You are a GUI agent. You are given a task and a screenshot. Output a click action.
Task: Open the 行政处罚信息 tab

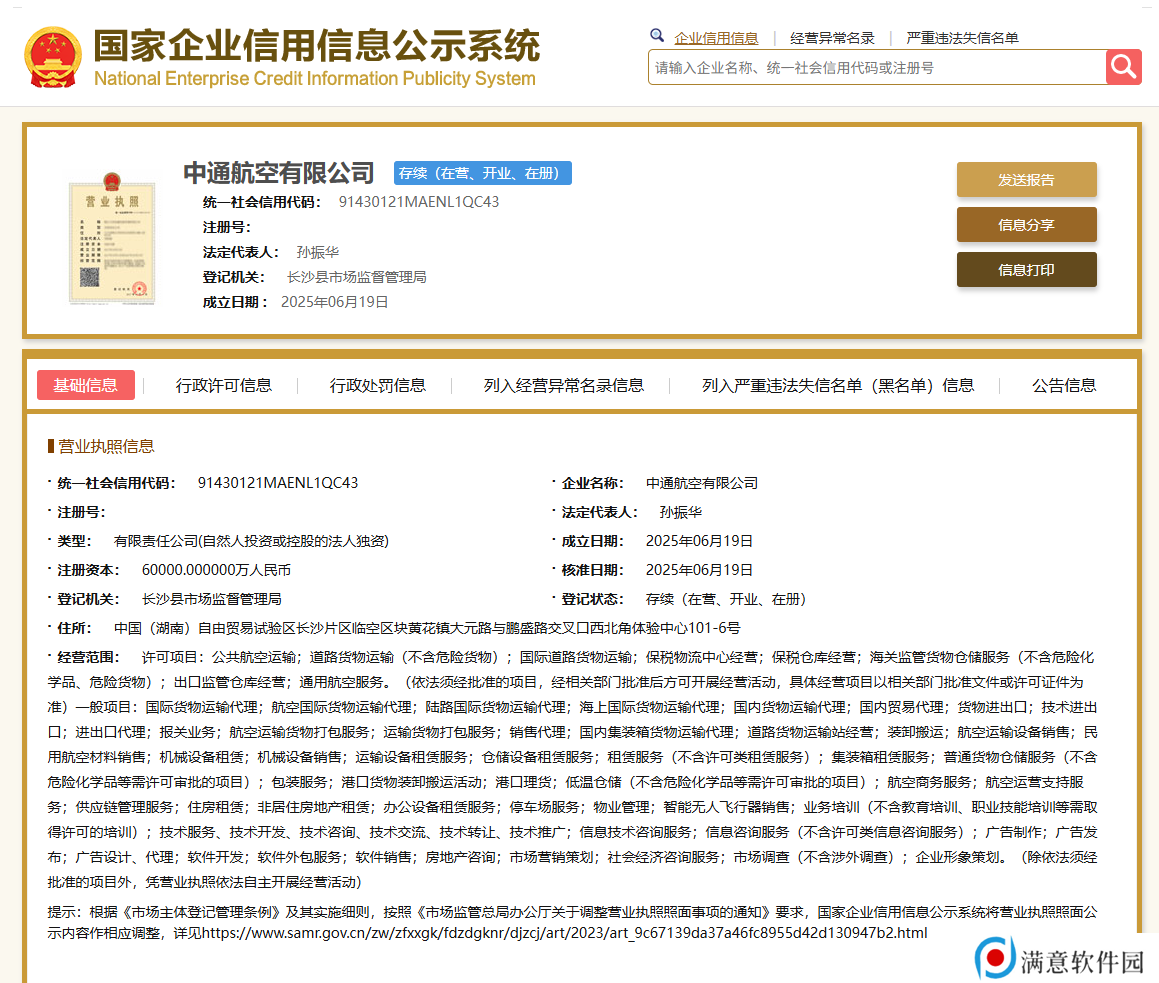pyautogui.click(x=378, y=385)
